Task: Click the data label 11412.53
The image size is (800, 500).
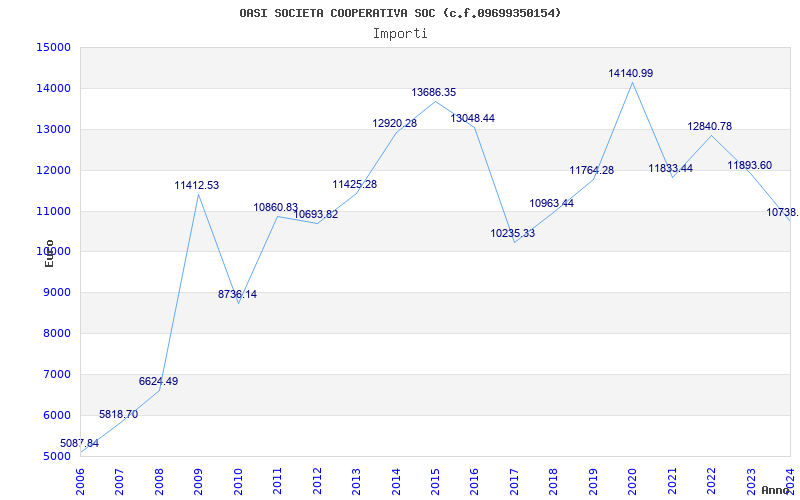Action: click(196, 185)
